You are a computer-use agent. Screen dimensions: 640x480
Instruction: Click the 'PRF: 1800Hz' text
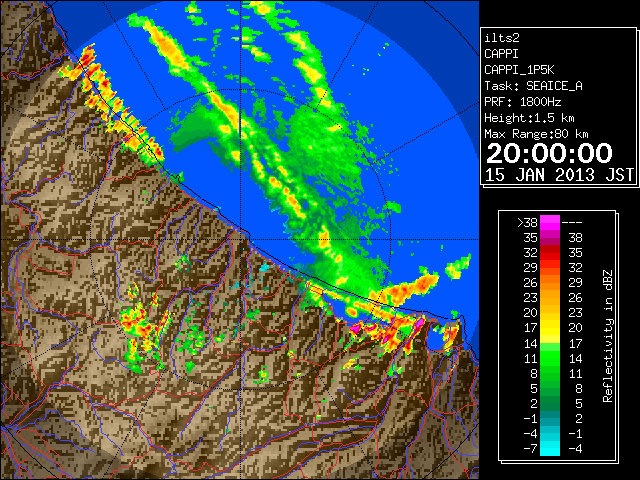523,102
